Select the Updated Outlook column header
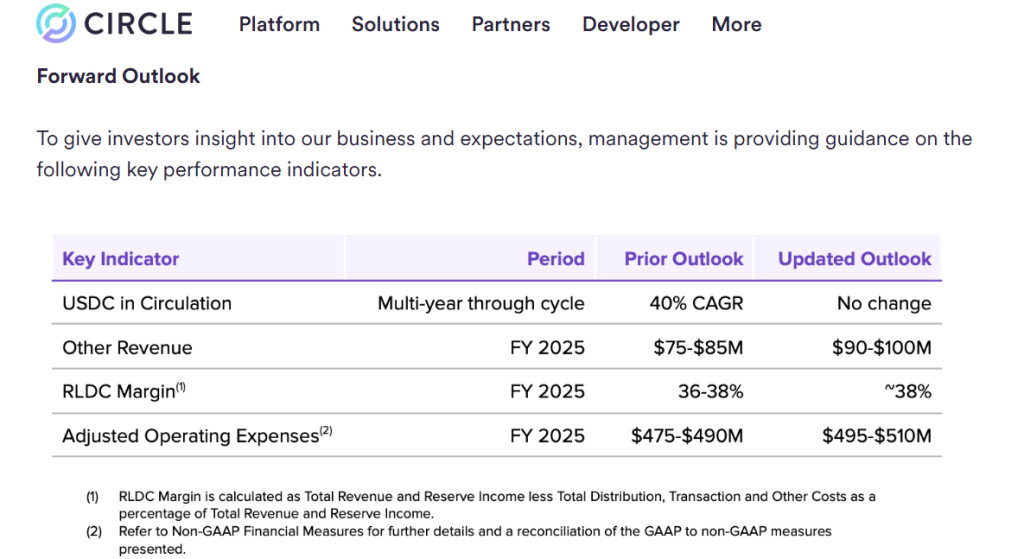Screen dimensions: 1024x559 [x=855, y=259]
